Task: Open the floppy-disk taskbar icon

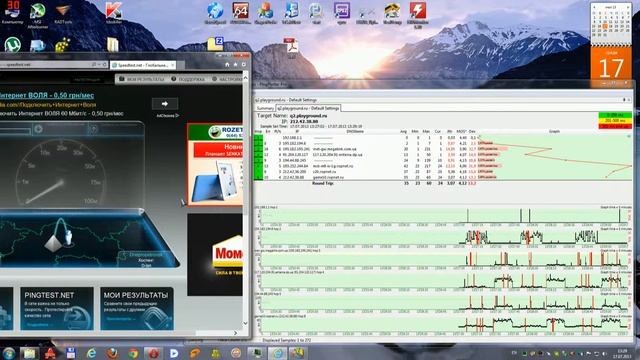Action: point(71,353)
